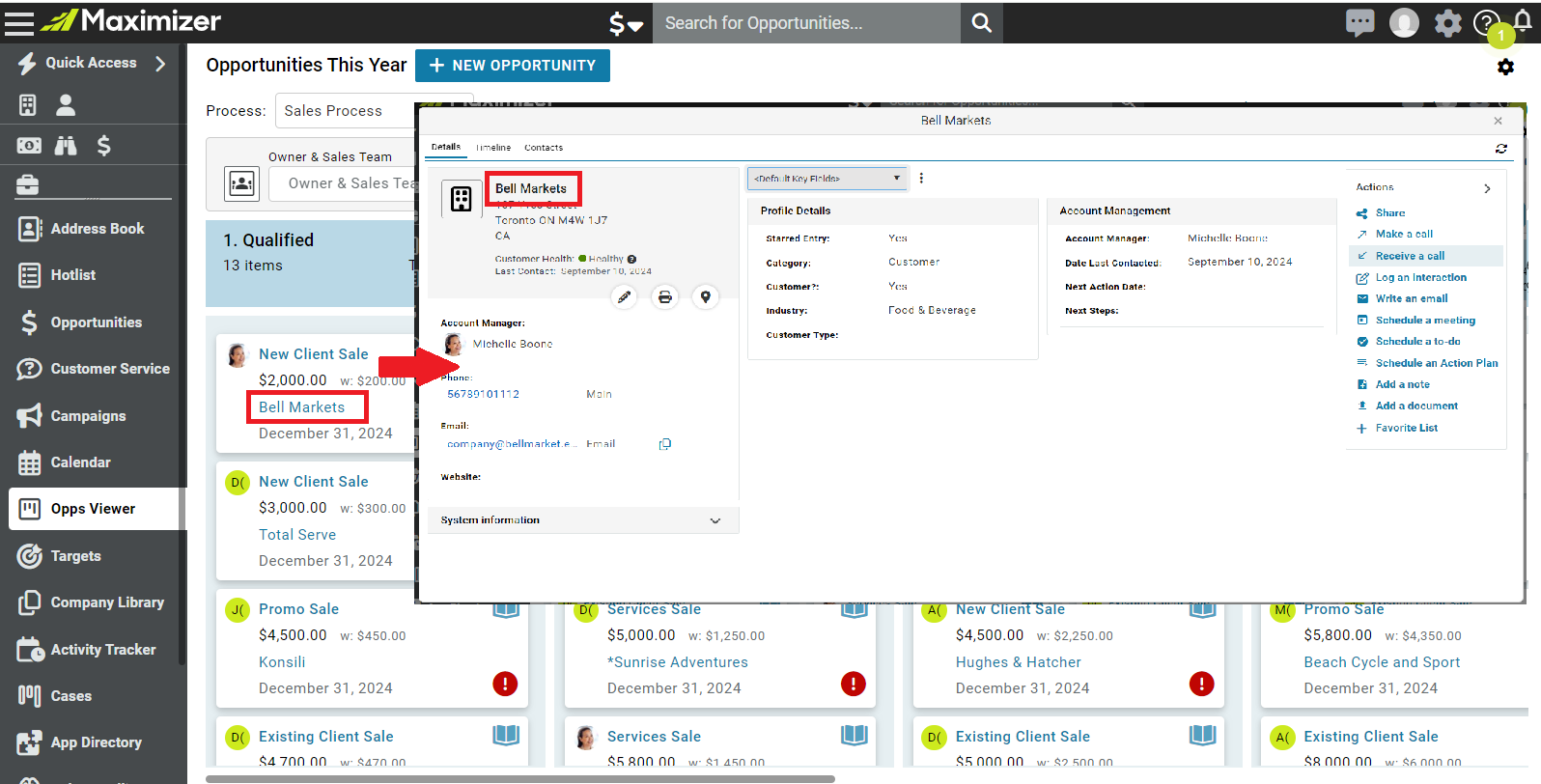Image resolution: width=1541 pixels, height=784 pixels.
Task: Switch to the Contacts tab
Action: coord(544,148)
